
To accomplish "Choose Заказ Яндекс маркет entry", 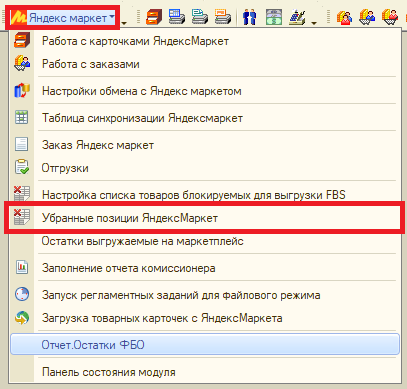I will tap(205, 145).
